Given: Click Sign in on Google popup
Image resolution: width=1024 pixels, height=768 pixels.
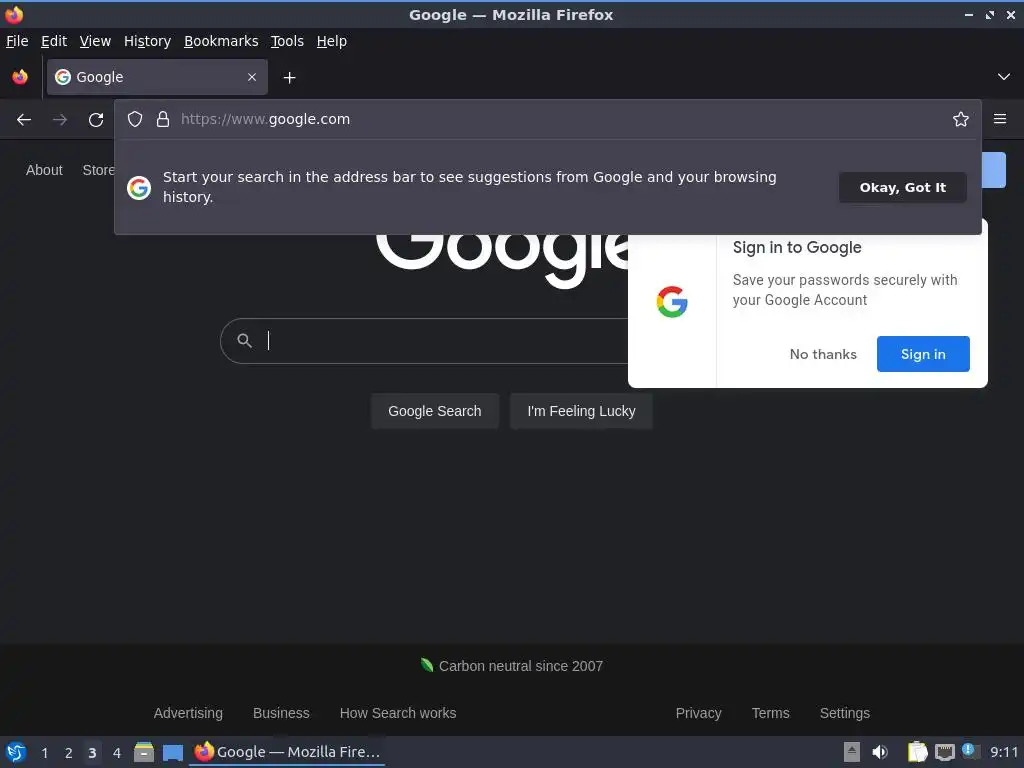Looking at the screenshot, I should 923,354.
